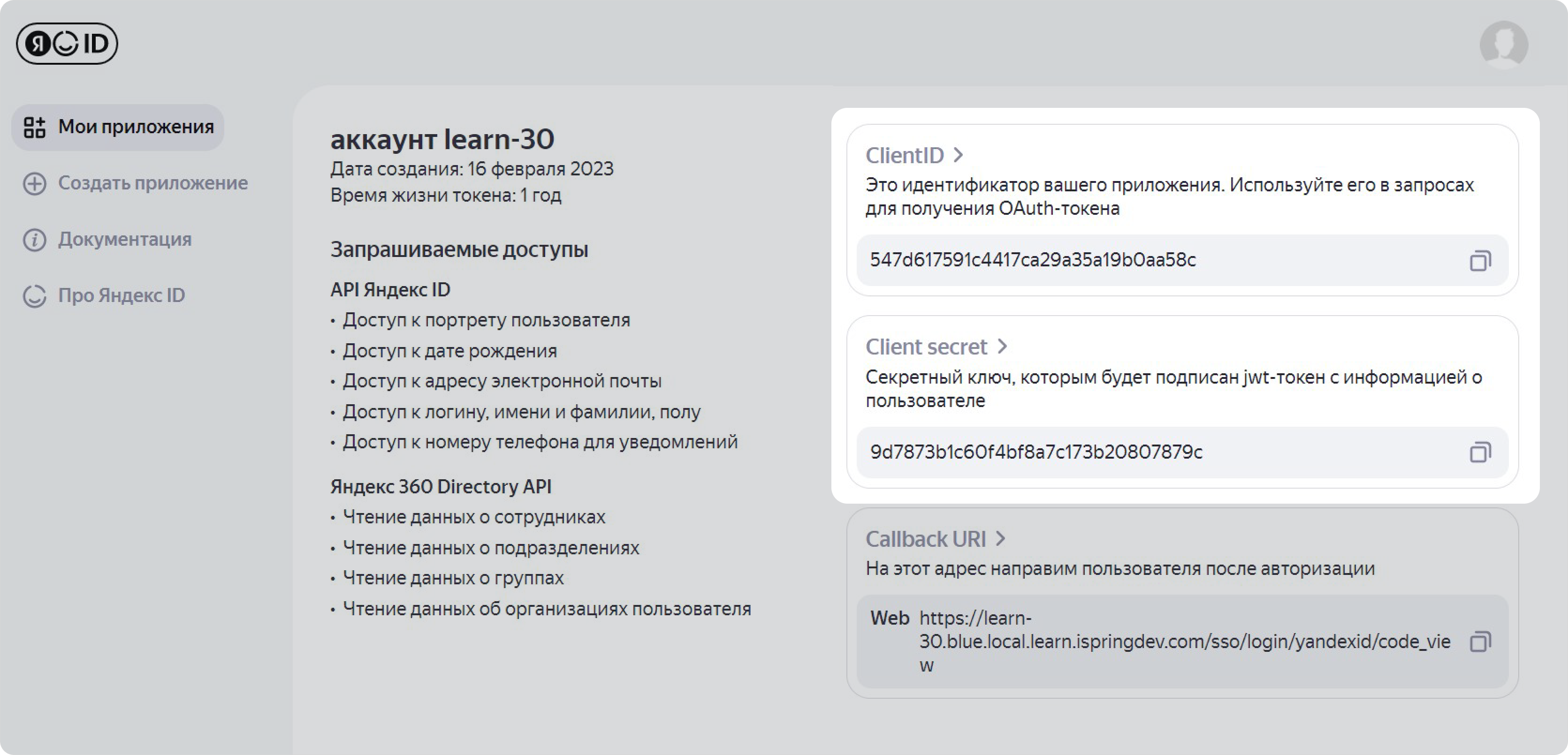Open the Yandex ID logo home
1568x755 pixels.
coord(67,44)
